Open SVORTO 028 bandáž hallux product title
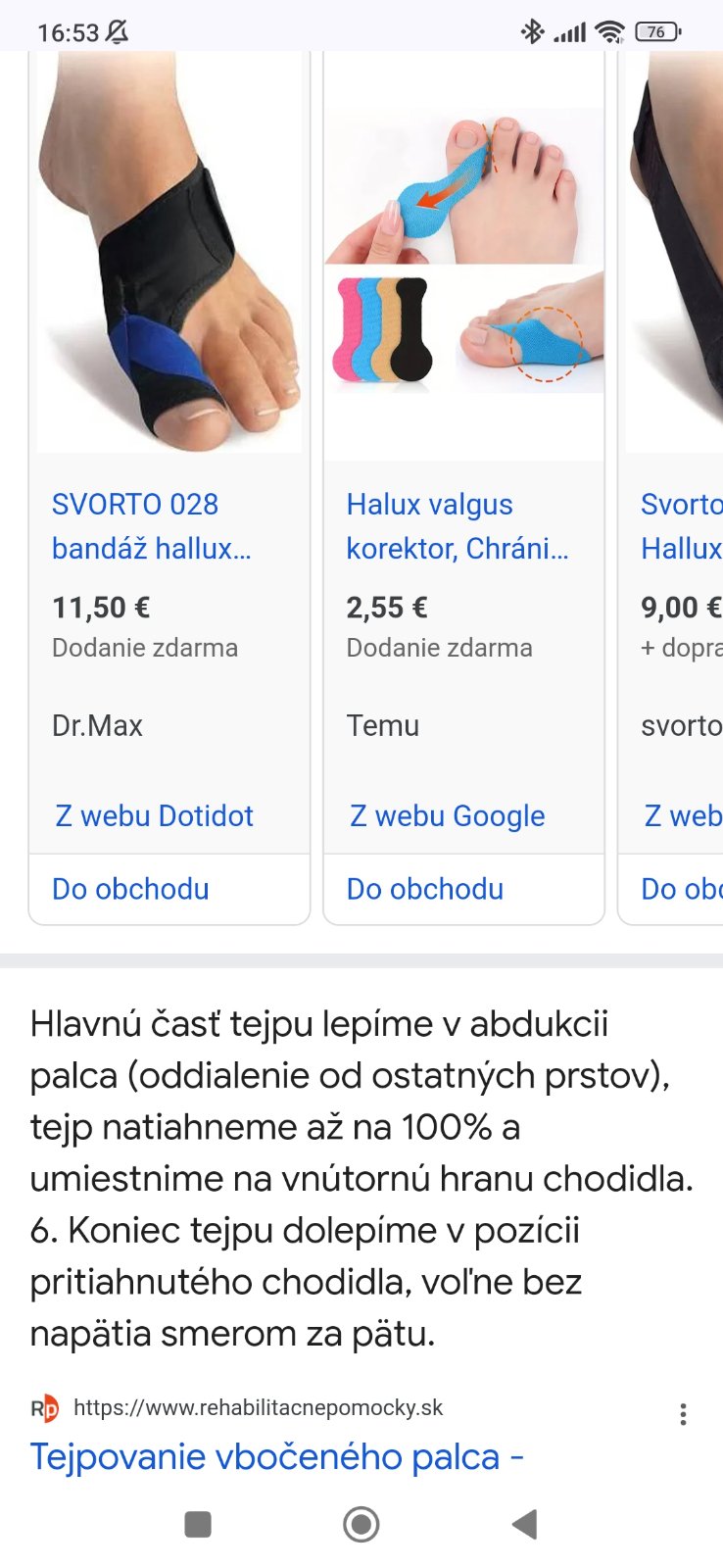This screenshot has height=1568, width=723. point(152,526)
